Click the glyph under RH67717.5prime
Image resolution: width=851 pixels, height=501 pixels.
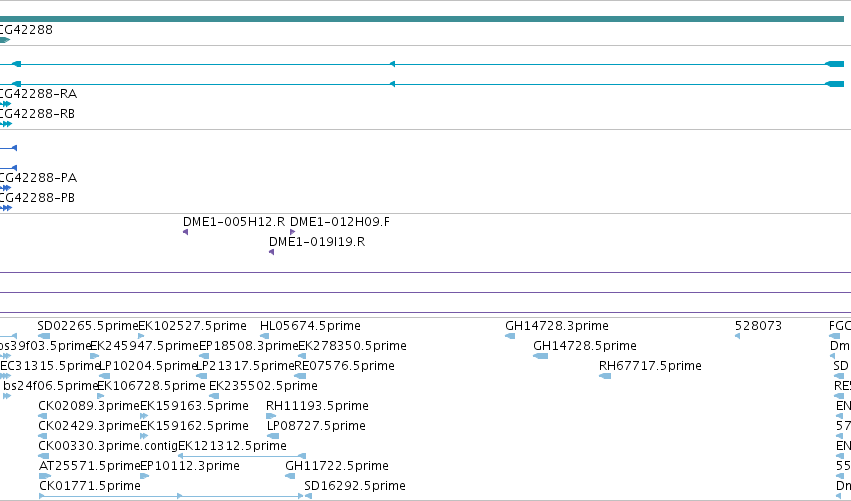(x=605, y=376)
